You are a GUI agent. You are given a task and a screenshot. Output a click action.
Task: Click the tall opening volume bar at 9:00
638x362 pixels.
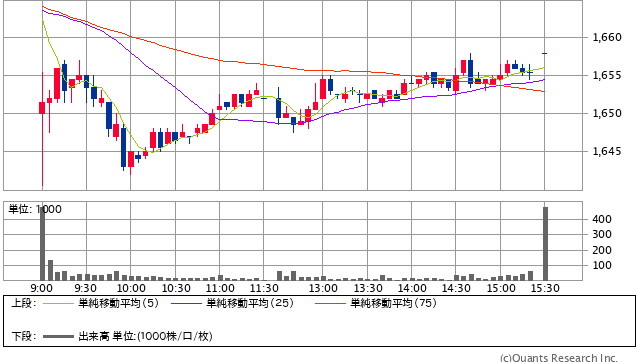point(42,244)
